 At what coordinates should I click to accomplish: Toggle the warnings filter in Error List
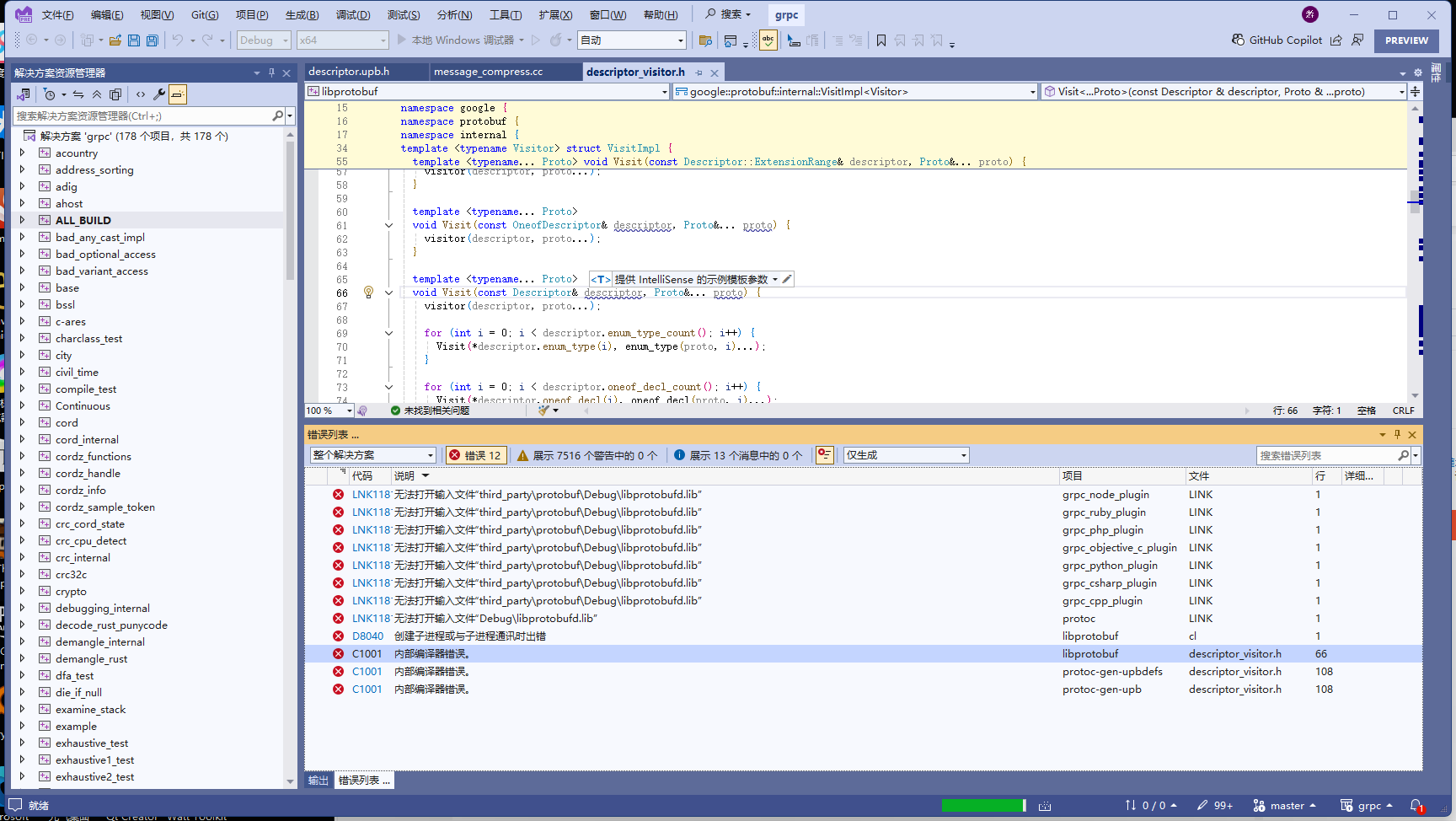(x=587, y=454)
